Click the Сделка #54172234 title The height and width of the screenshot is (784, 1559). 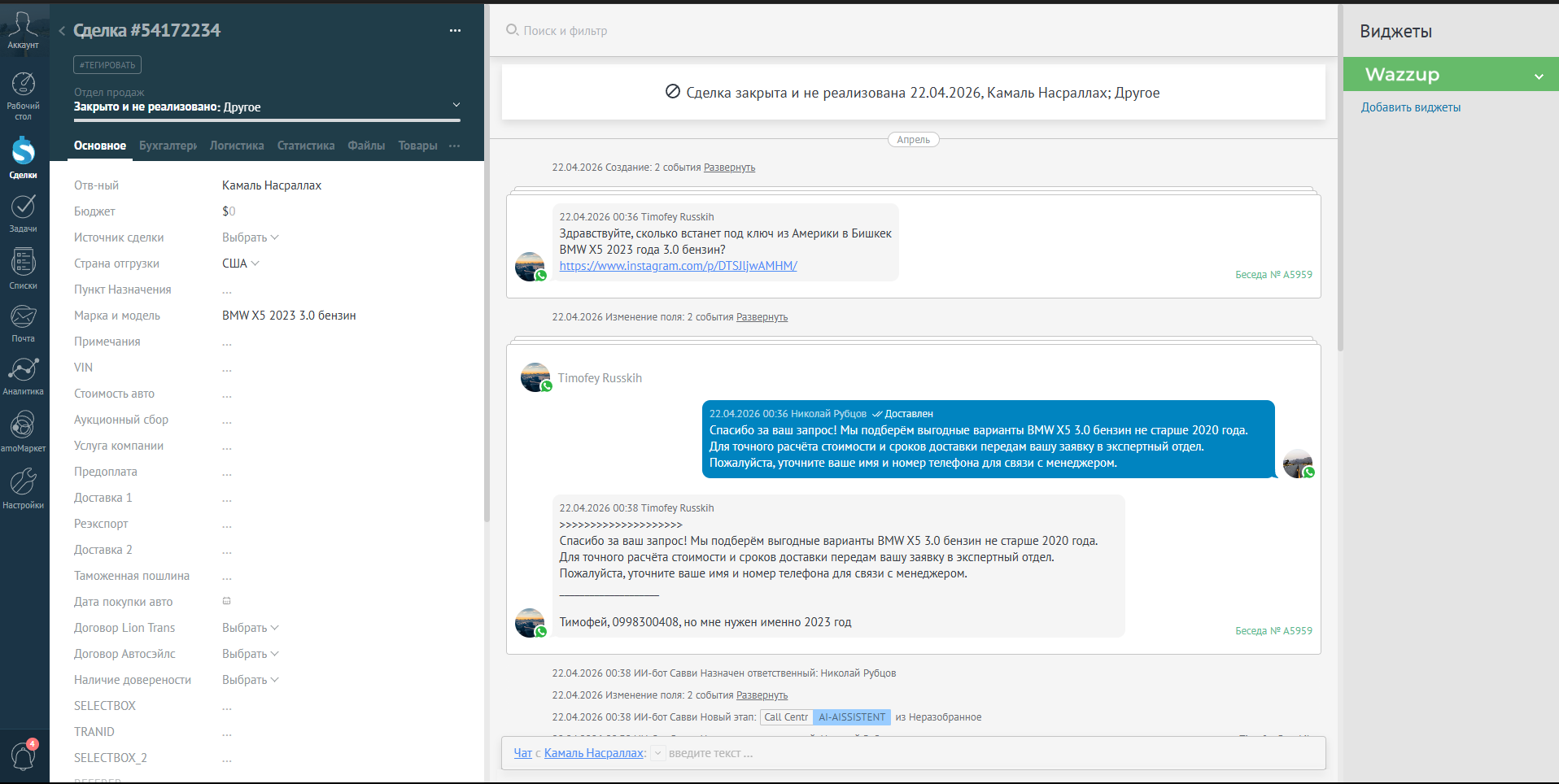(146, 31)
